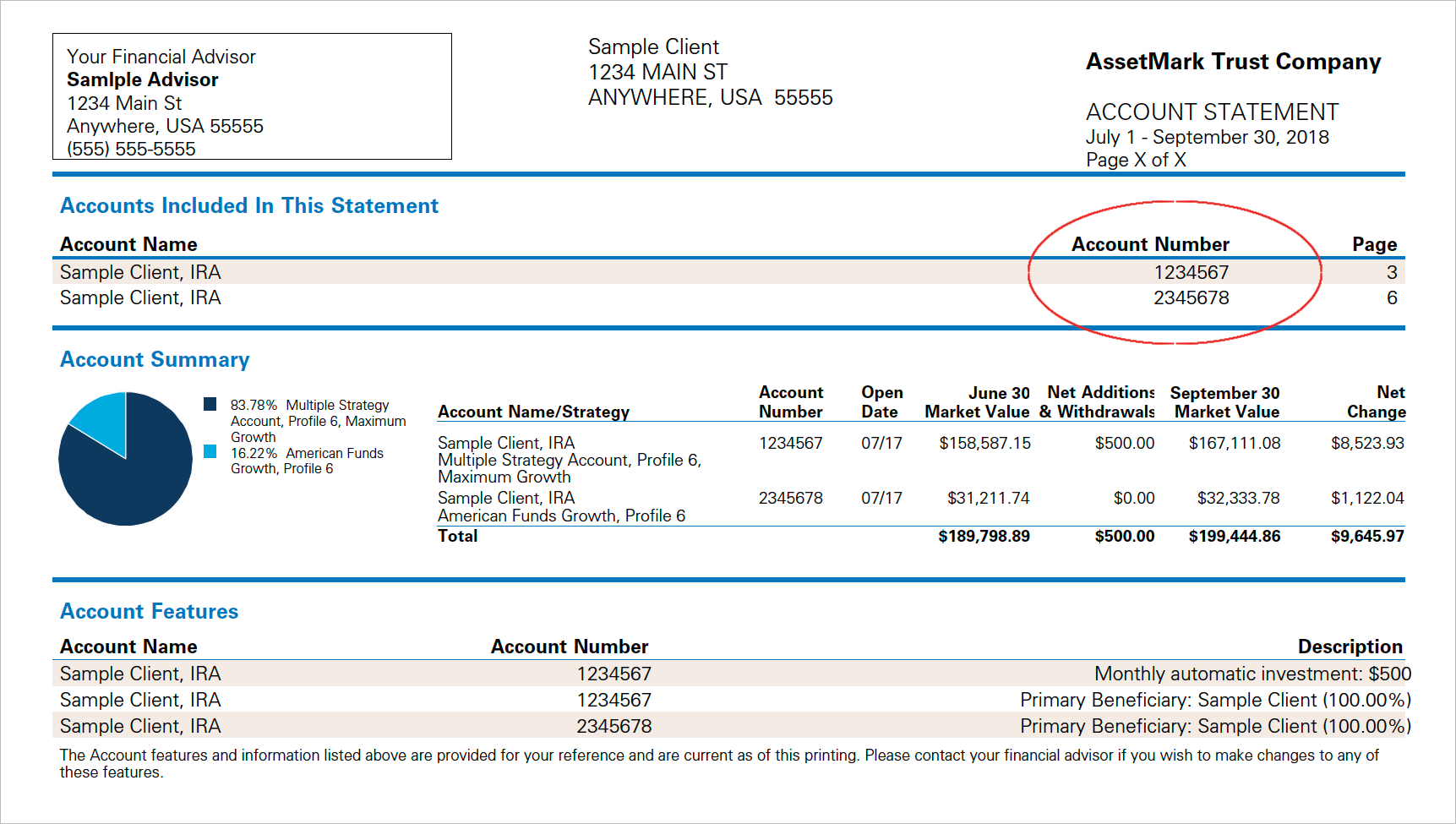Click the Account Features section heading
The width and height of the screenshot is (1456, 824).
149,611
